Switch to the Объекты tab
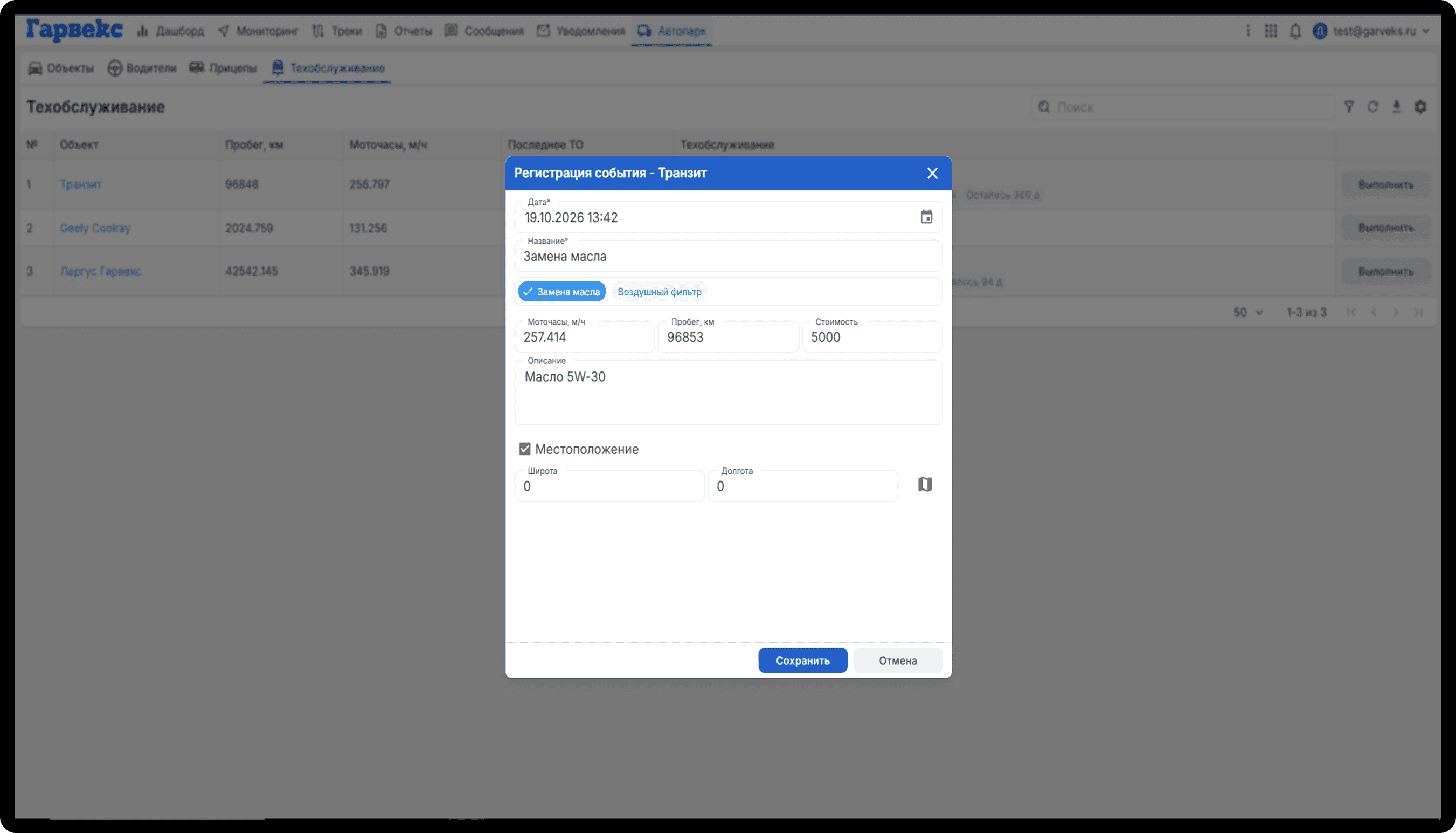Viewport: 1456px width, 833px height. 61,68
